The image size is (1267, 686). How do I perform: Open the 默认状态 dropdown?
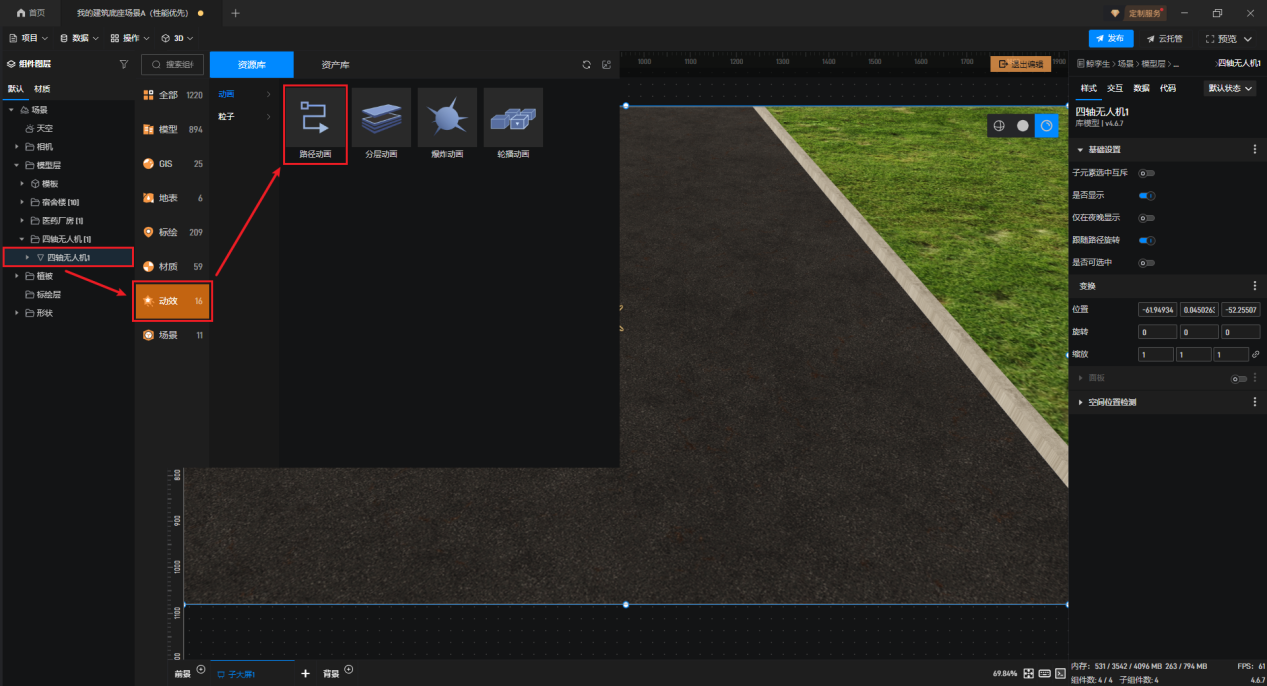click(1230, 88)
